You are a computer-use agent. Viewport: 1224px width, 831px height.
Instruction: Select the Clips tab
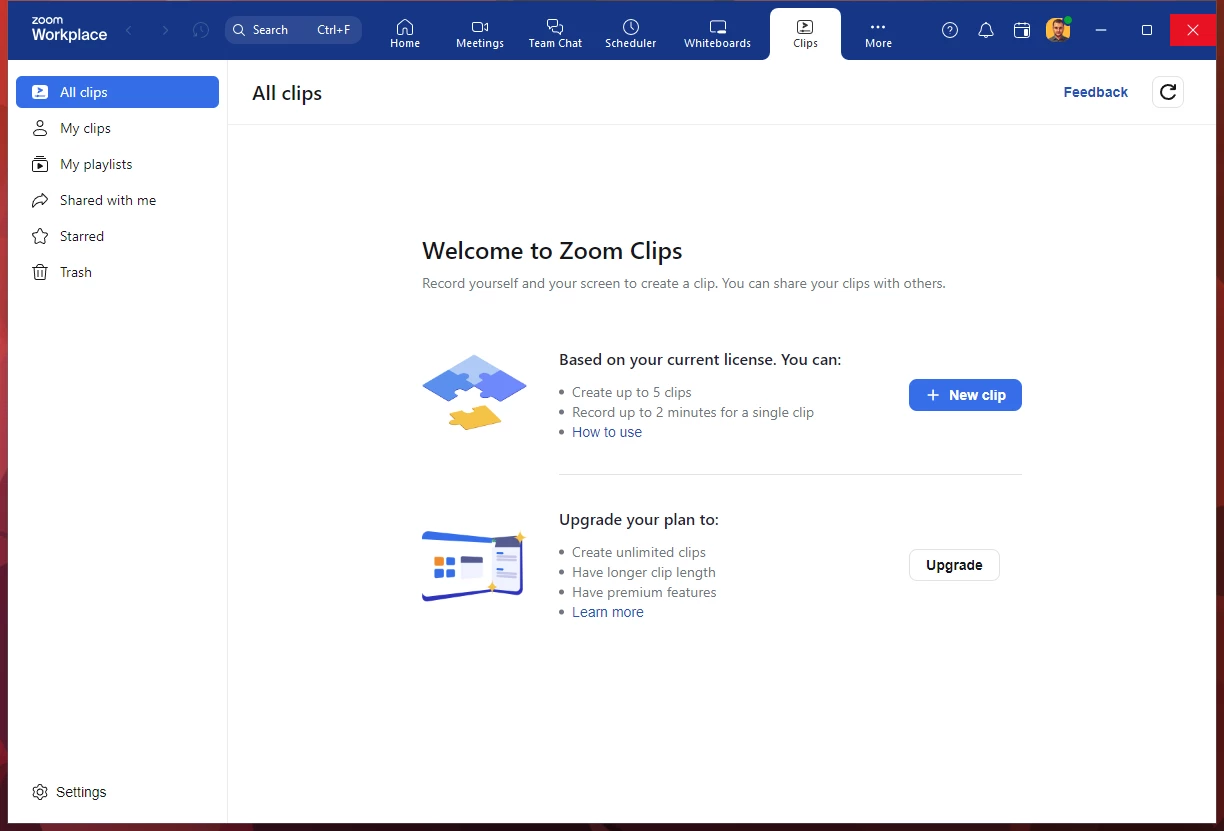(805, 34)
